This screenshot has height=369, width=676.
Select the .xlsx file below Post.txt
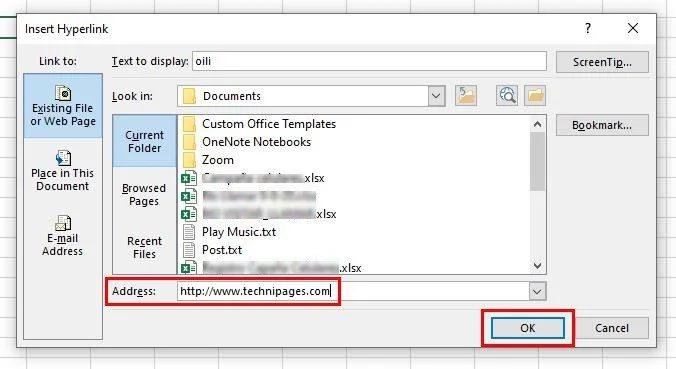coord(271,268)
